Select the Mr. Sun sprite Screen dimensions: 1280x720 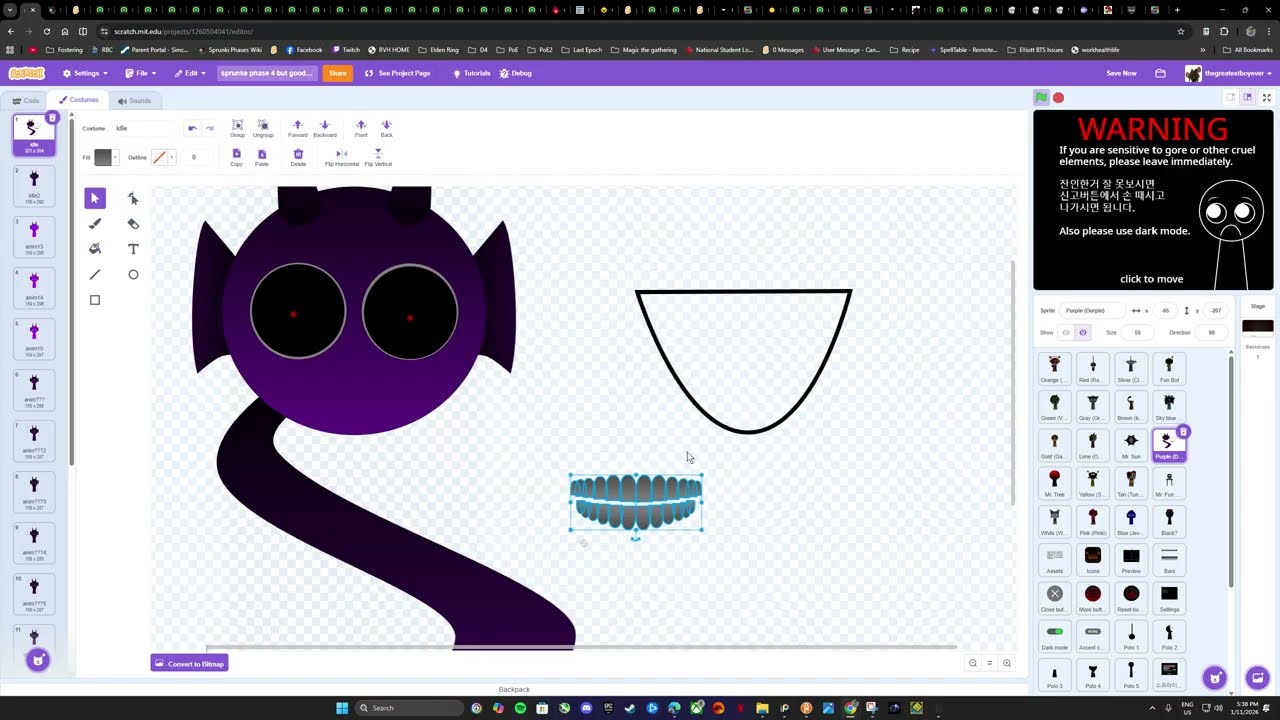click(1131, 445)
